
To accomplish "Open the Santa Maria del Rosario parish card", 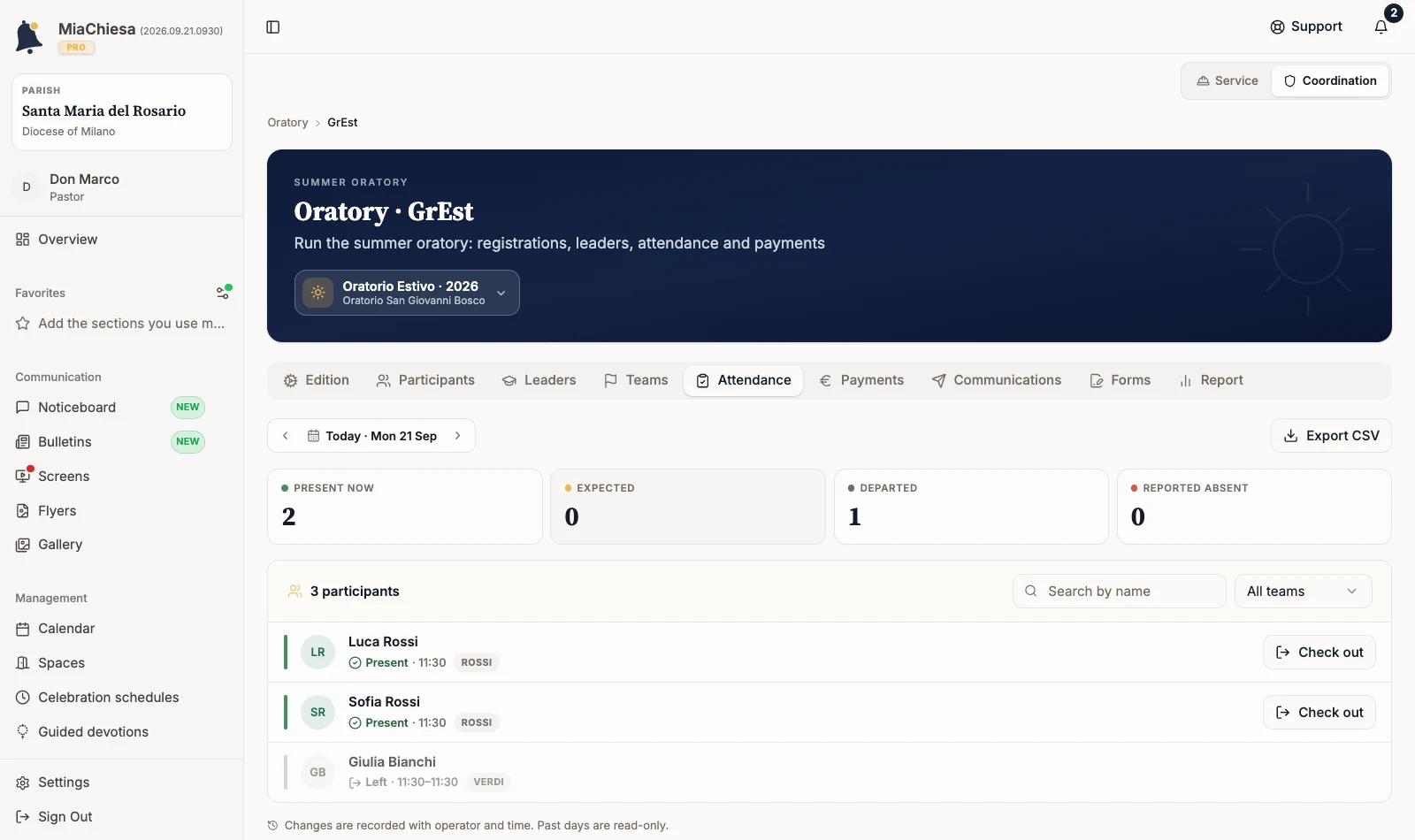I will 122,112.
